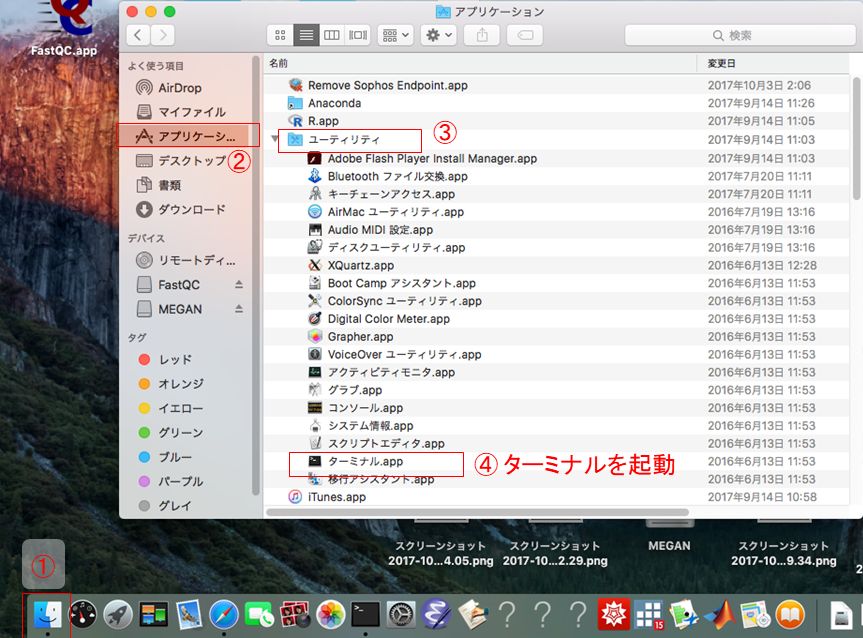Open the FastQC.app desktop icon

(64, 28)
